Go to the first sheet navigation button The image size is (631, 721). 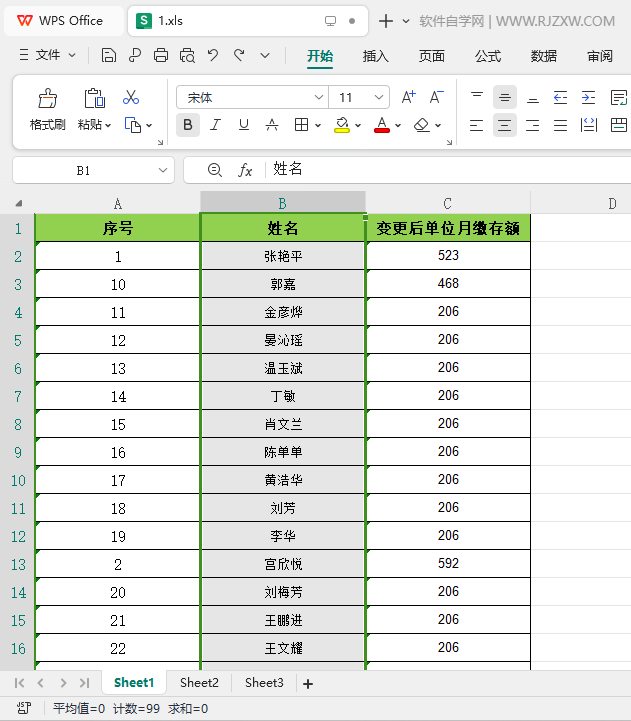[x=19, y=683]
